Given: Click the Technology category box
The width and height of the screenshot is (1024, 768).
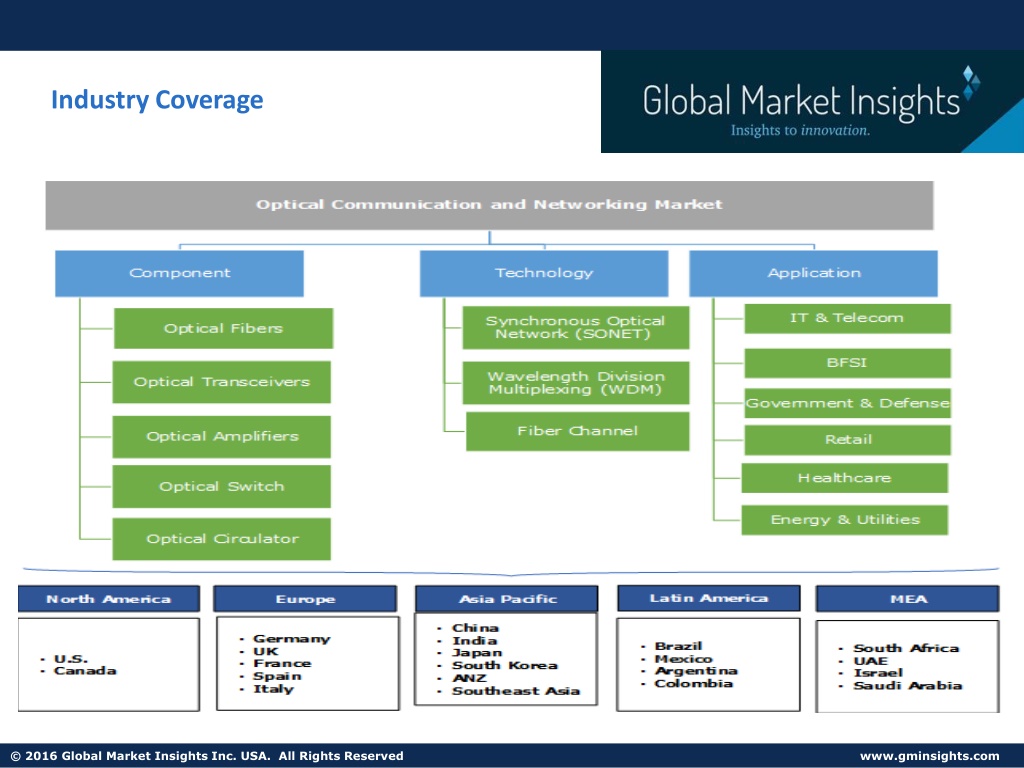Looking at the screenshot, I should pyautogui.click(x=544, y=273).
